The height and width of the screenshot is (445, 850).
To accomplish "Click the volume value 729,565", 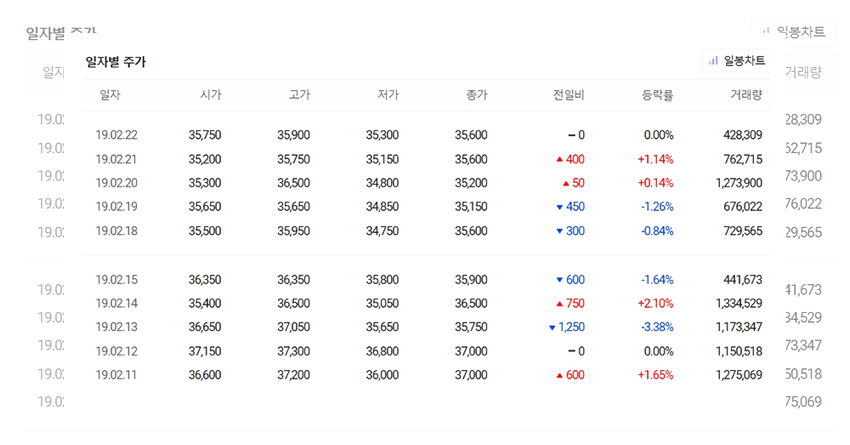I will coord(743,231).
